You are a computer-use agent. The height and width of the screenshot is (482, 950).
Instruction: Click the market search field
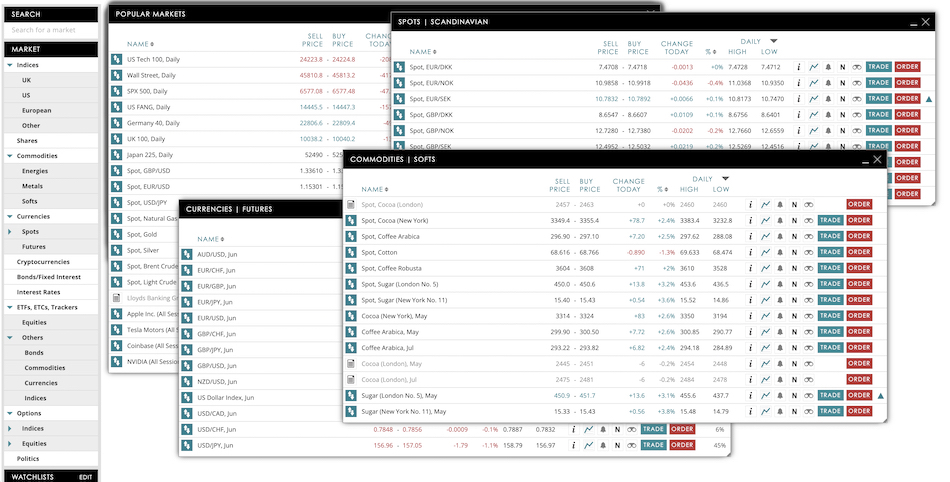49,30
